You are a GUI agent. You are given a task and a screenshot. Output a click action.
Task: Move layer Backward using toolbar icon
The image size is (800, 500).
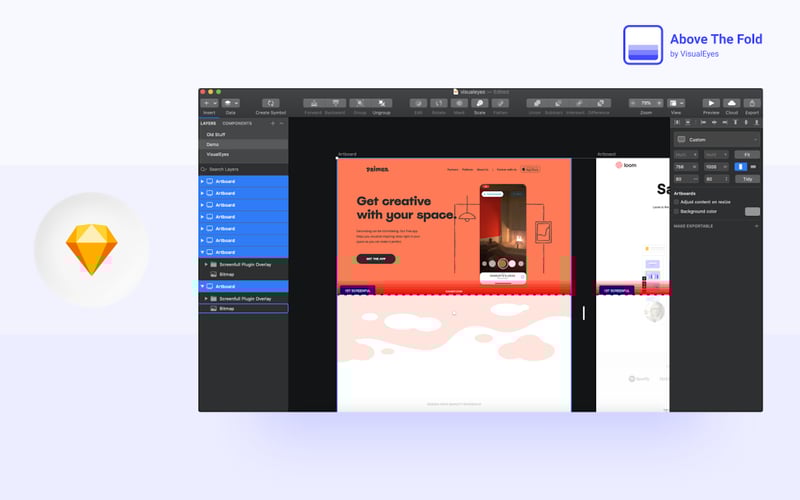click(335, 103)
